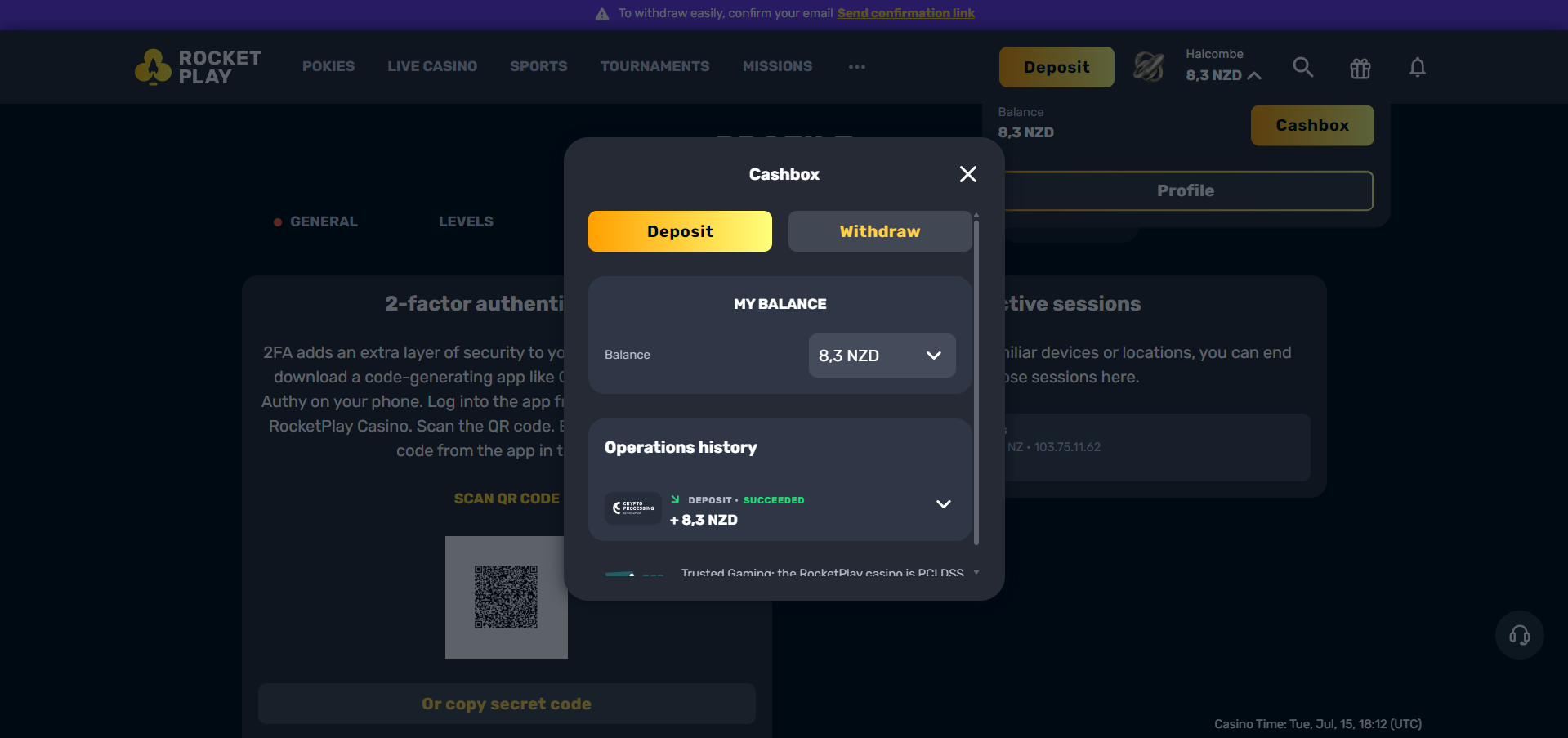Click the Trusted Gaming PCI DSS notice
1568x738 pixels.
click(822, 572)
